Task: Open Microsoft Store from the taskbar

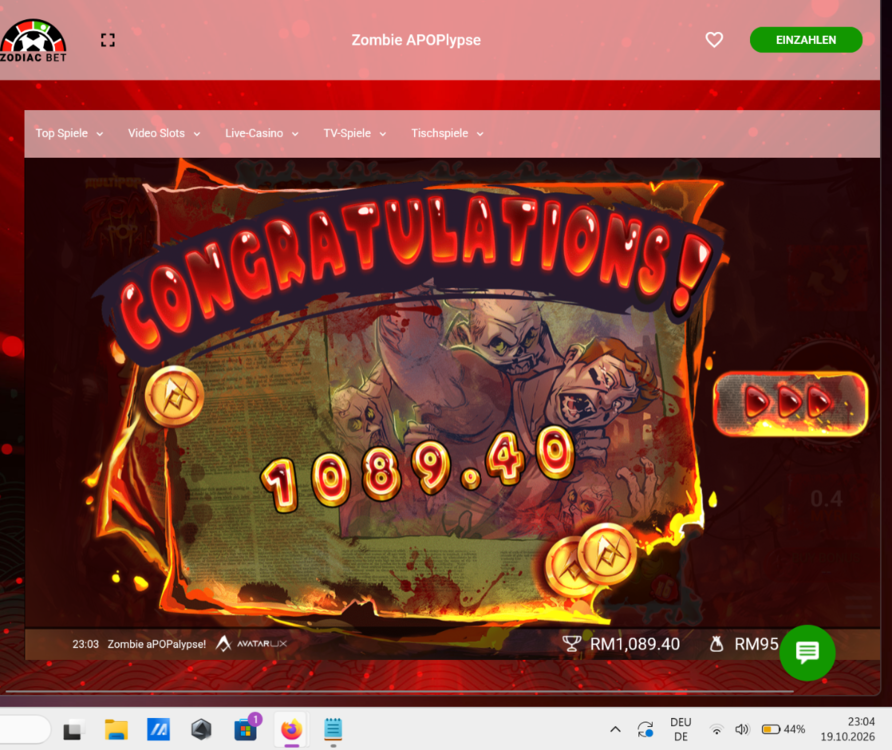Action: click(x=246, y=730)
